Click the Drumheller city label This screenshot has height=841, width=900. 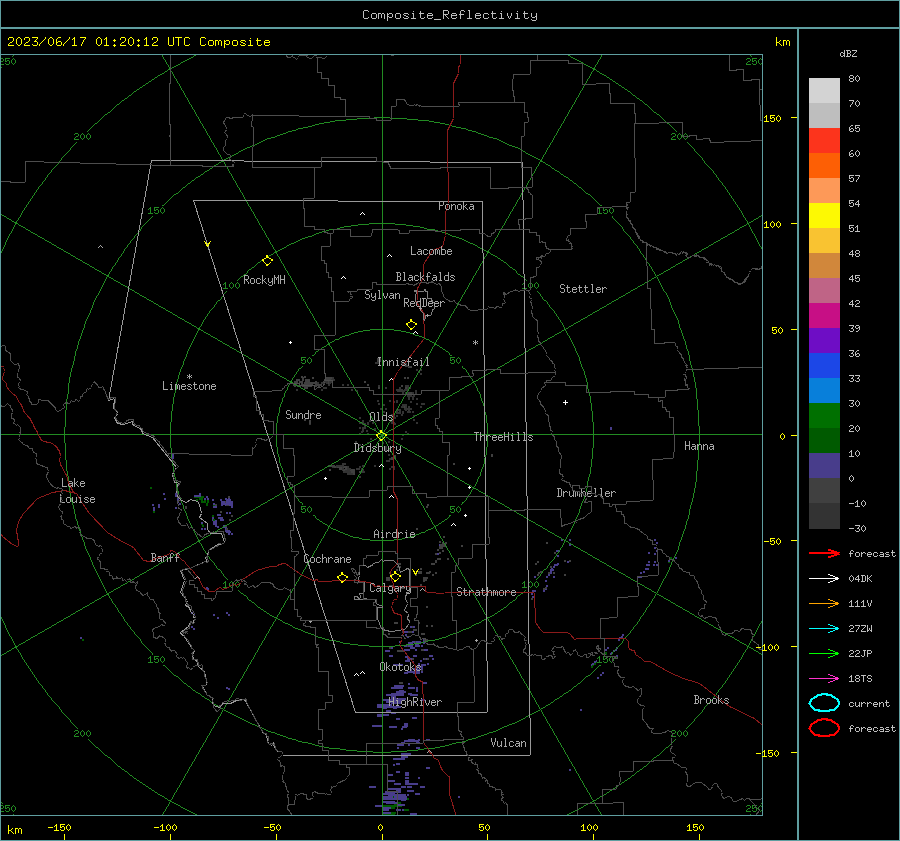(x=586, y=493)
